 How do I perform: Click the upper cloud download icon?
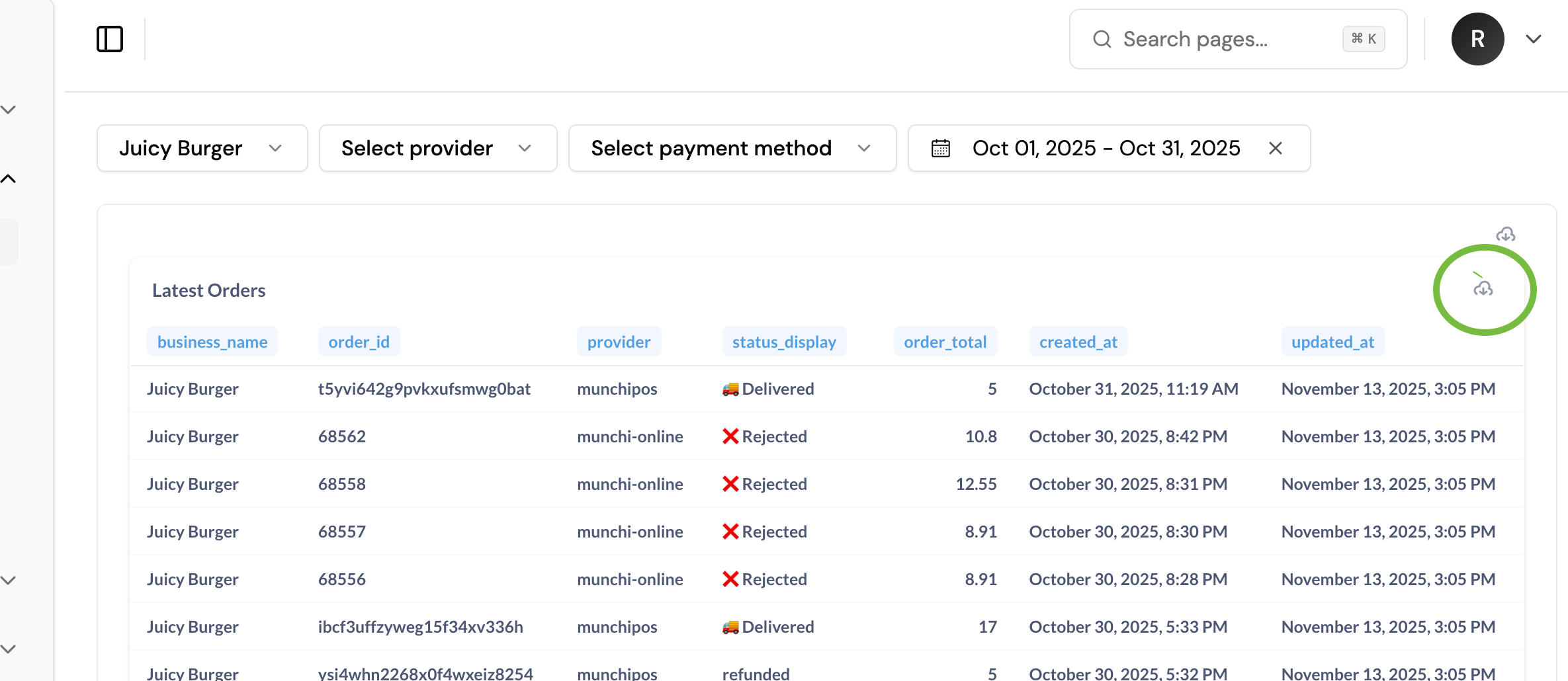tap(1506, 234)
